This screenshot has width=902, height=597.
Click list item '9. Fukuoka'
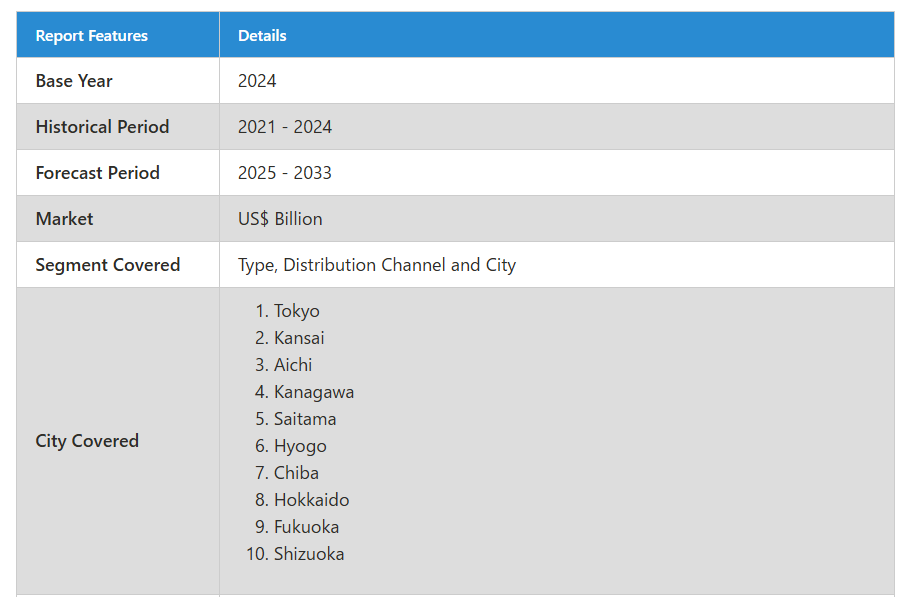[x=297, y=527]
